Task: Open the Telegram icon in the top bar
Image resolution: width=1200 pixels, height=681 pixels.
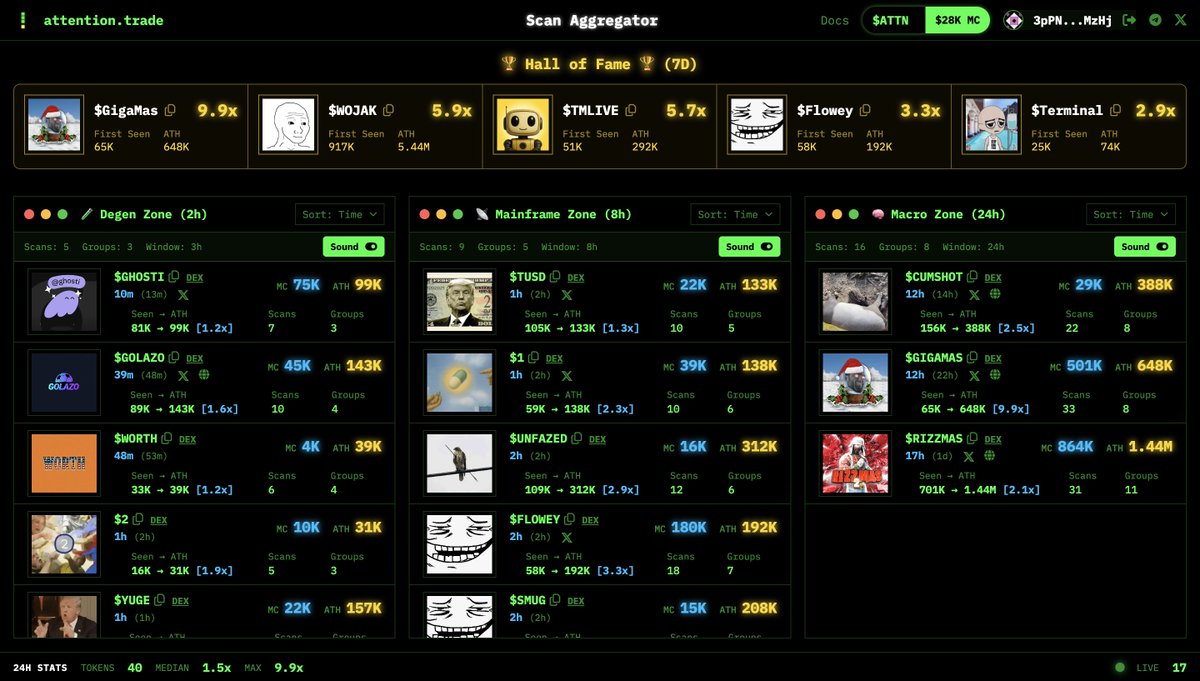Action: (1155, 20)
